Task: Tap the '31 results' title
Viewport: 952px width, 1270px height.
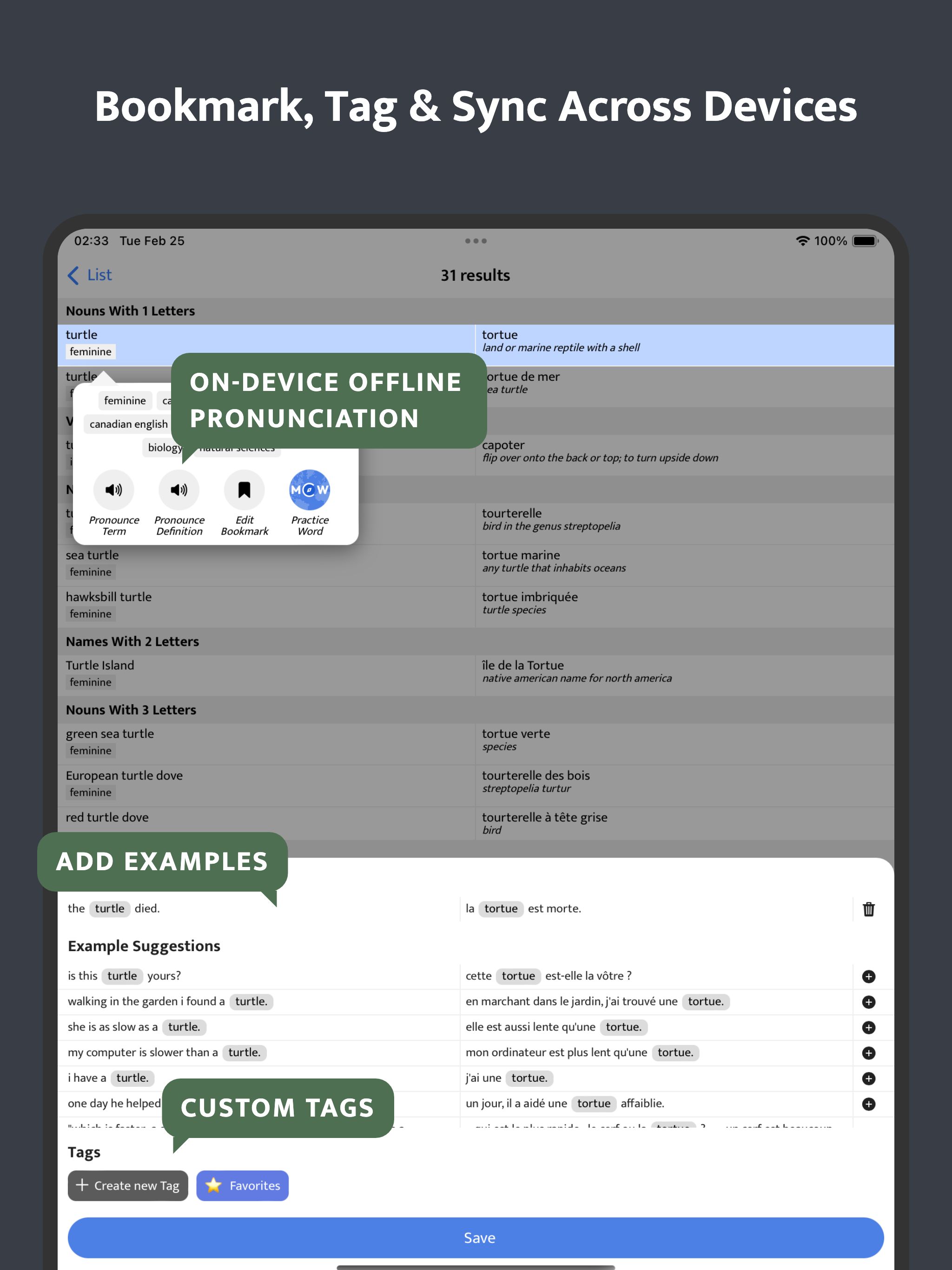Action: click(x=476, y=276)
